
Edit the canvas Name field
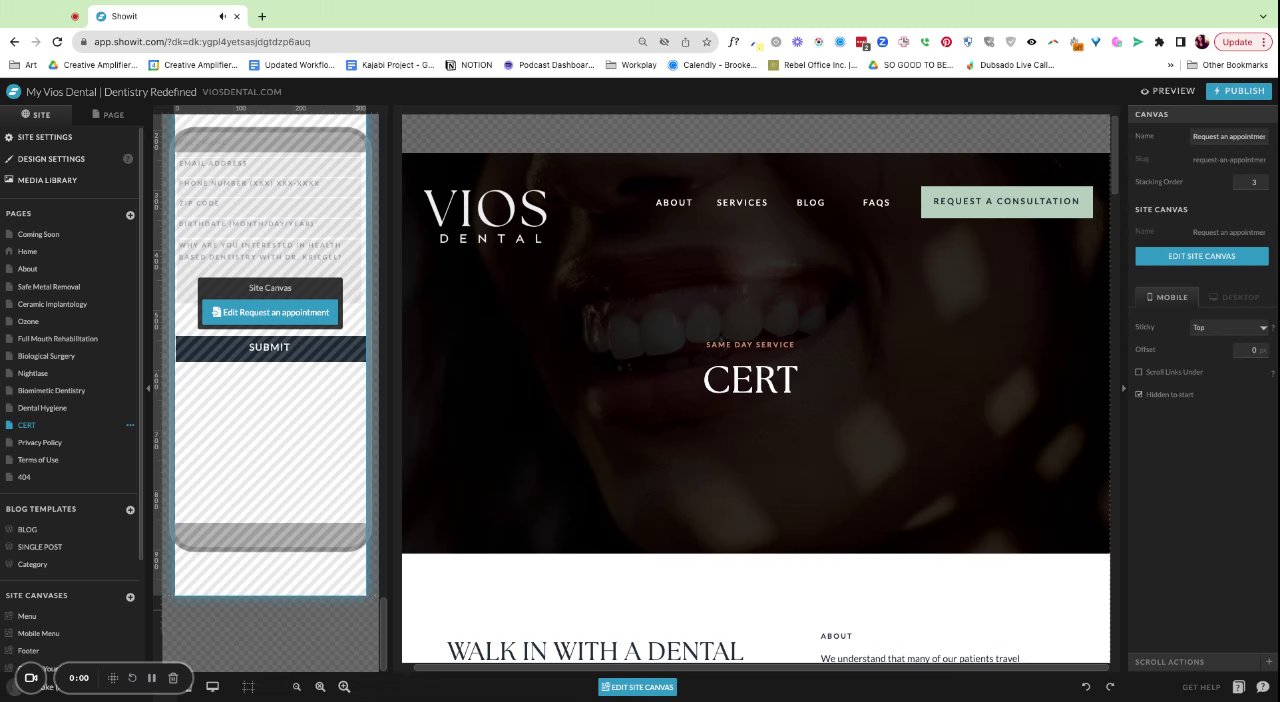[1229, 136]
